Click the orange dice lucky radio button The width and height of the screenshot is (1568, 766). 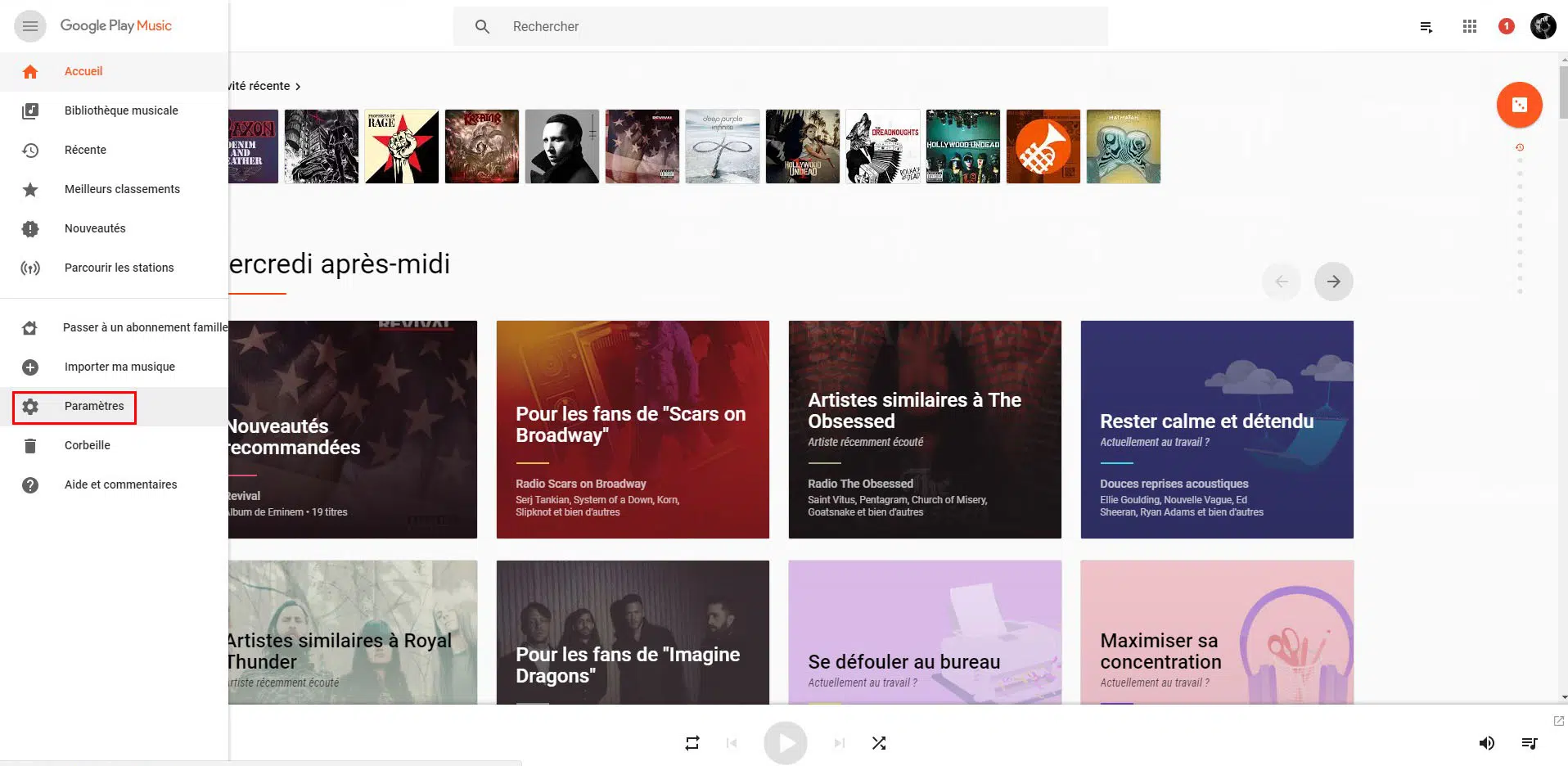tap(1520, 105)
